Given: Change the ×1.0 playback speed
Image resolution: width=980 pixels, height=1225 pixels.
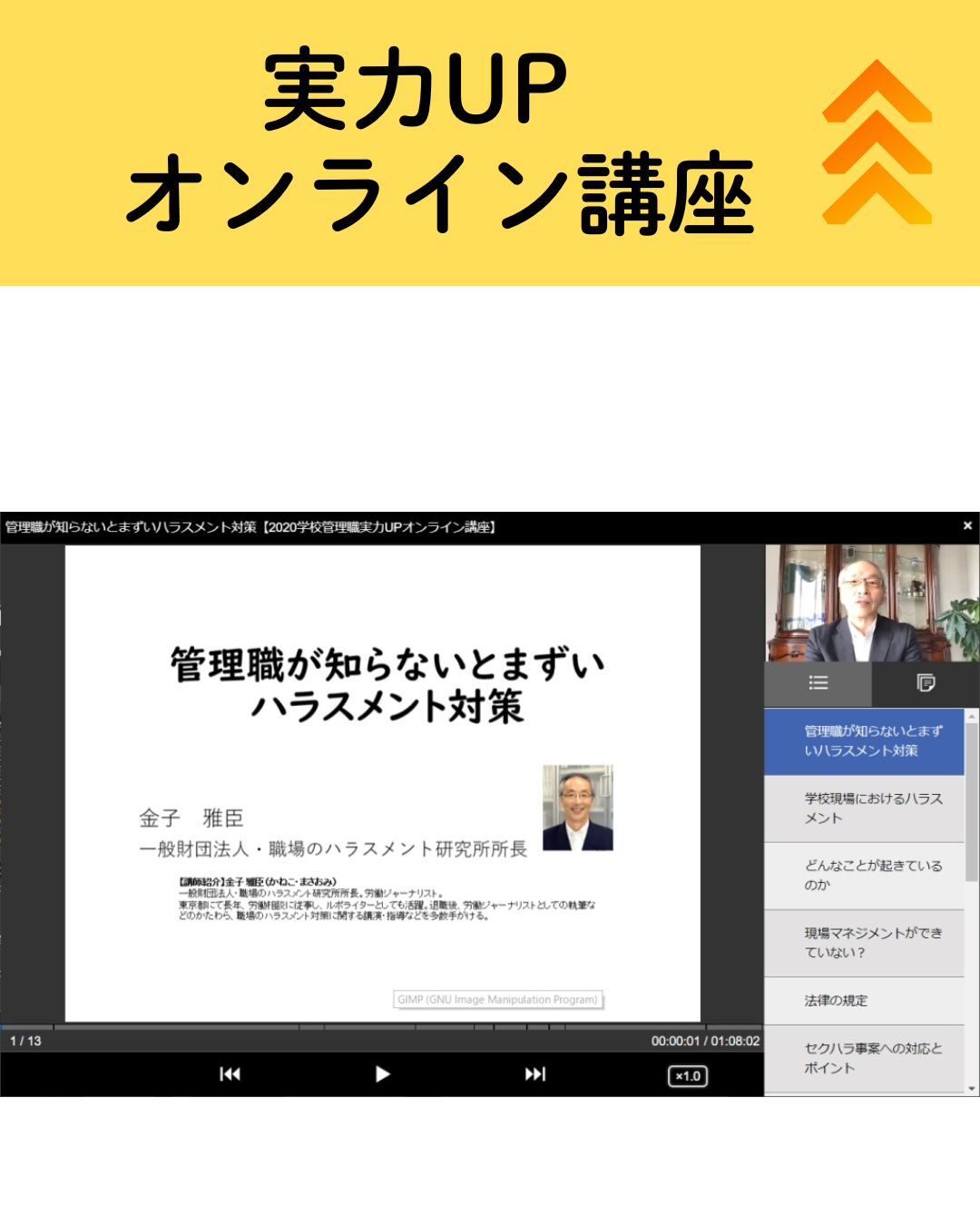Looking at the screenshot, I should click(688, 1076).
